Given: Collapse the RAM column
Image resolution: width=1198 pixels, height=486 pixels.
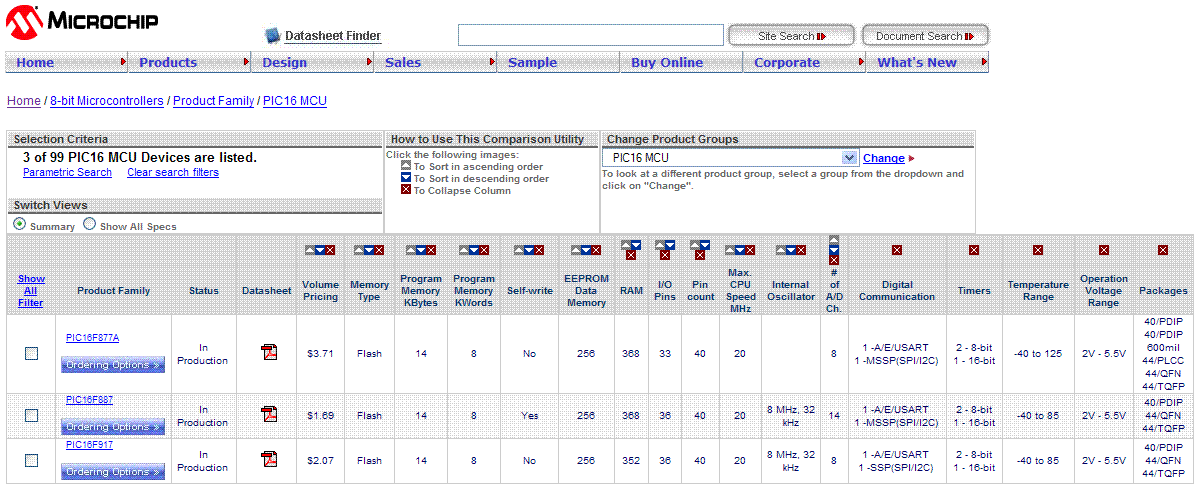Looking at the screenshot, I should coord(631,255).
